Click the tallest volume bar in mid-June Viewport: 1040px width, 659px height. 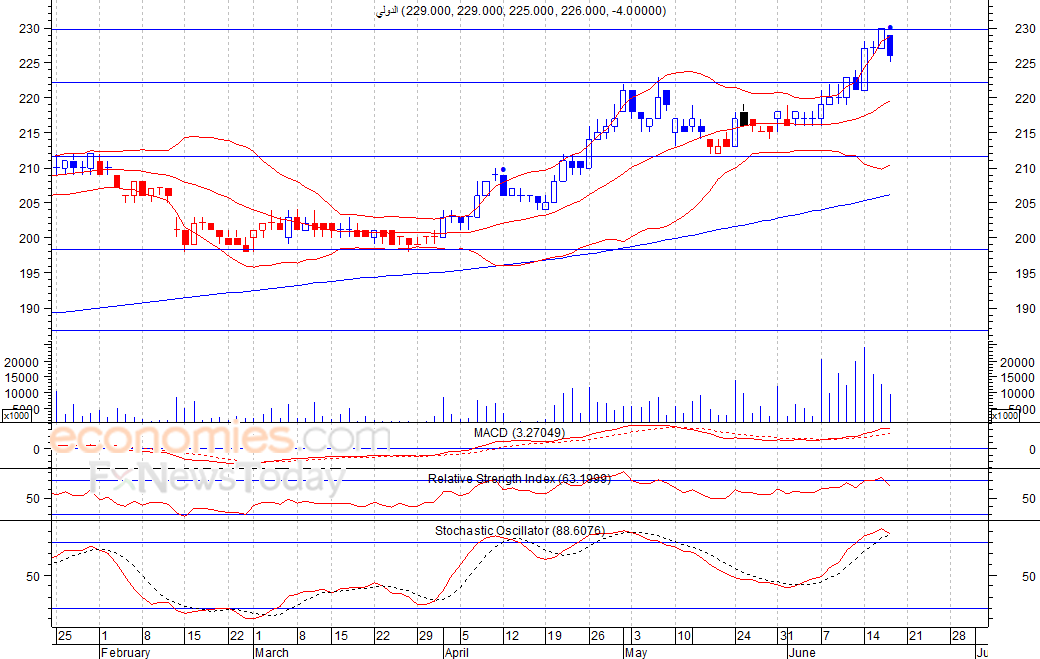click(x=864, y=385)
